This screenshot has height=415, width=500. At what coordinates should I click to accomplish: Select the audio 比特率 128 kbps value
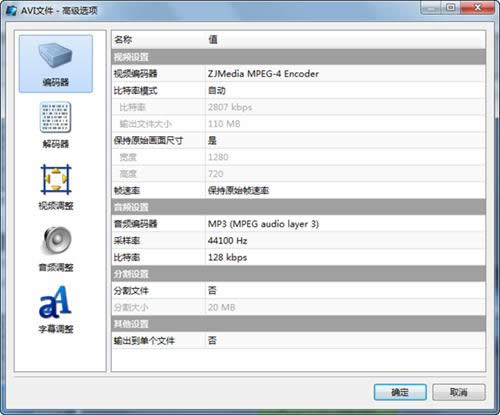[345, 257]
